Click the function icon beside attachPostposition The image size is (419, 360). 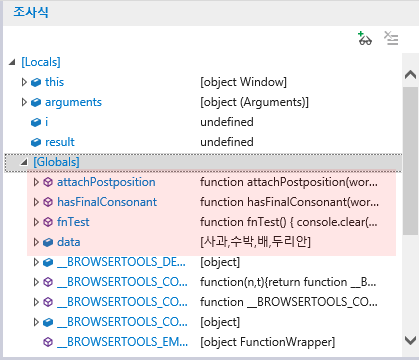tap(48, 182)
